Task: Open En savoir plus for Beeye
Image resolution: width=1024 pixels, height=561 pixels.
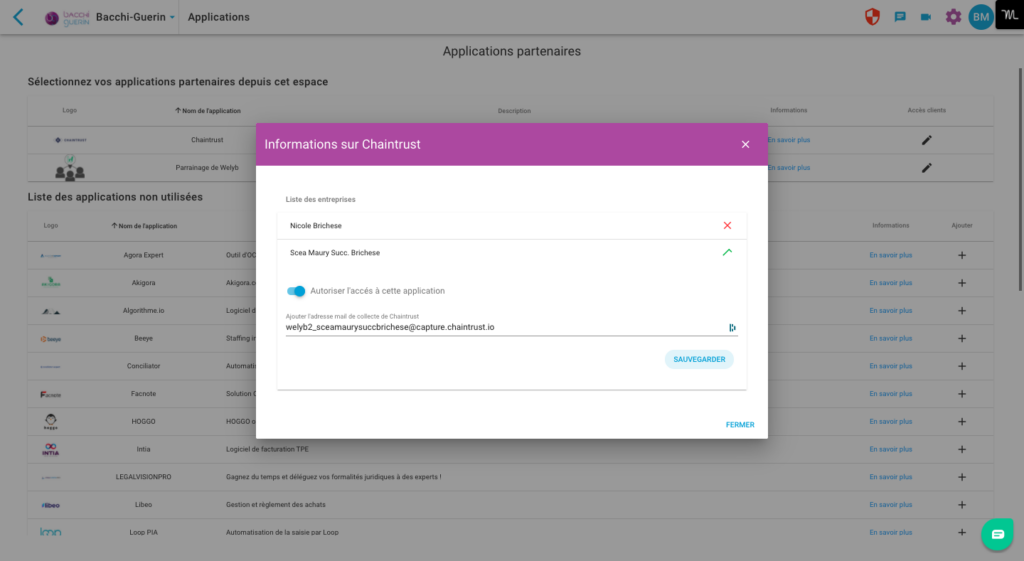Action: 890,338
